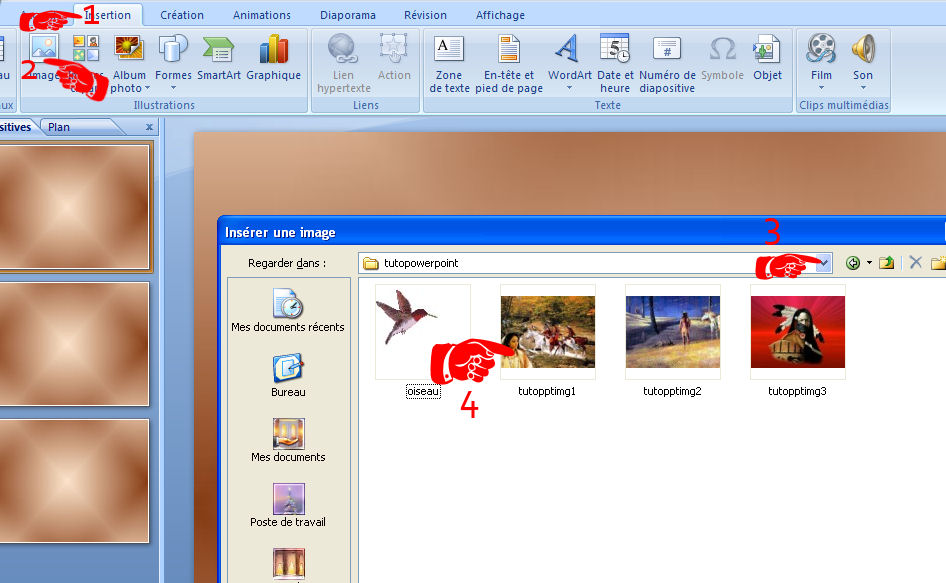The image size is (946, 583).
Task: Switch to the Création tab
Action: [x=182, y=15]
